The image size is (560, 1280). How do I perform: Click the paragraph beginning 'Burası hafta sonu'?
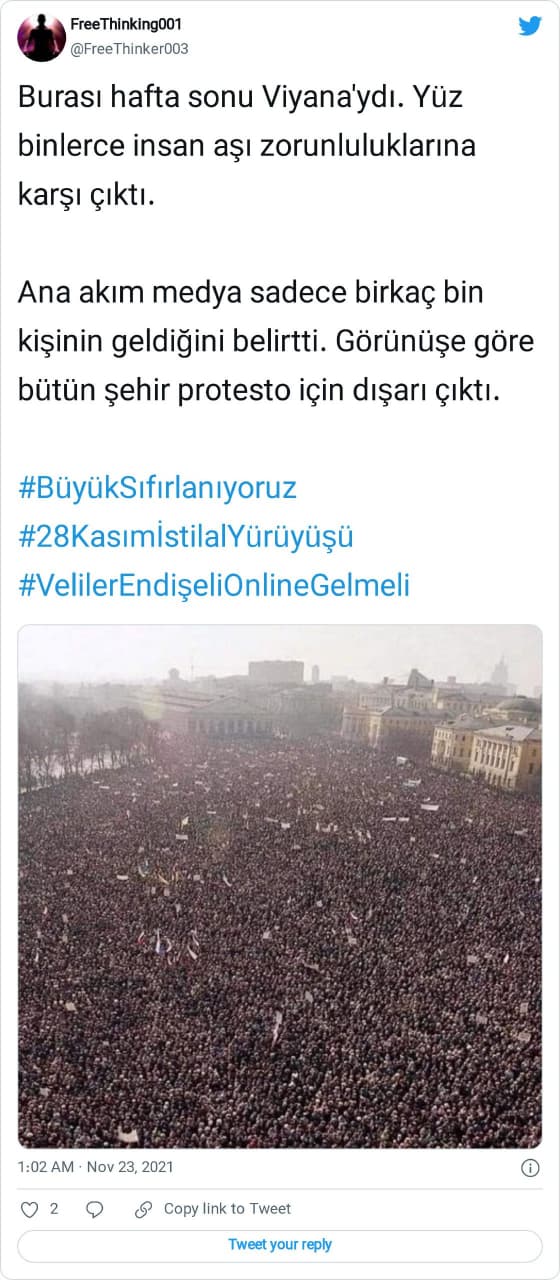(247, 146)
